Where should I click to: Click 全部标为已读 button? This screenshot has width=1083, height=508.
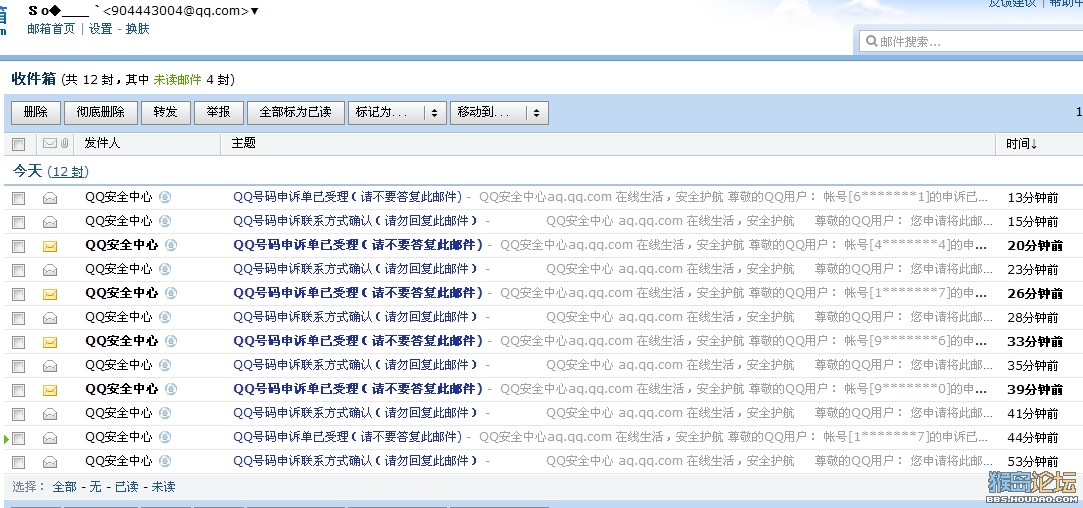click(x=296, y=113)
